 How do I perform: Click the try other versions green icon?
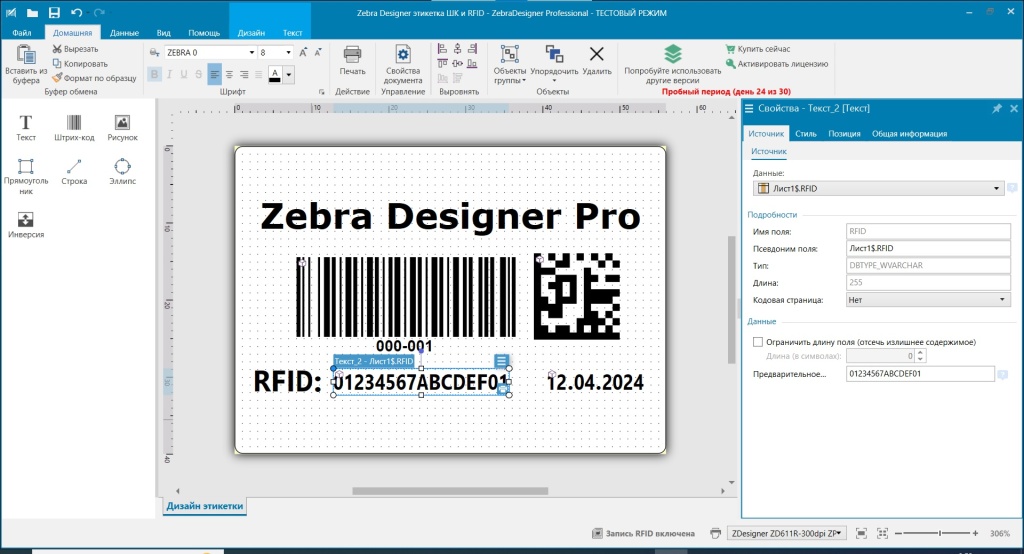point(673,54)
